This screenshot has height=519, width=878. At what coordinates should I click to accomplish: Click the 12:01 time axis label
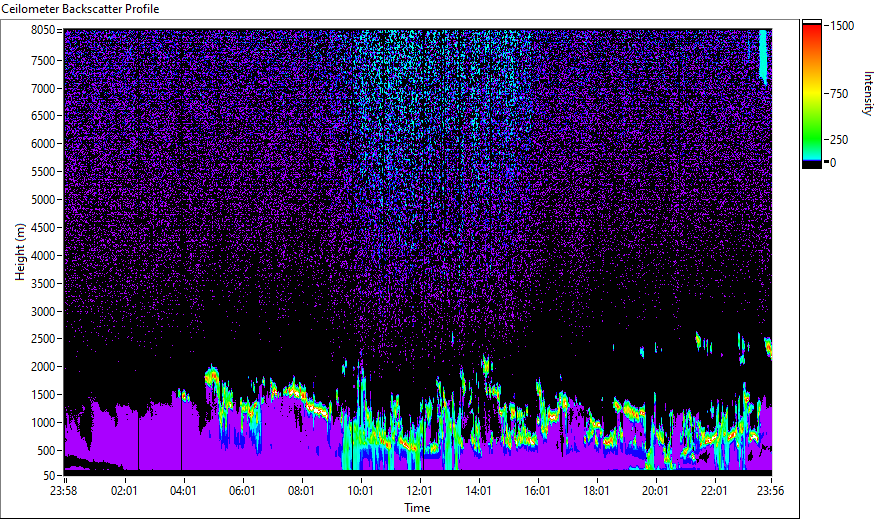point(419,491)
